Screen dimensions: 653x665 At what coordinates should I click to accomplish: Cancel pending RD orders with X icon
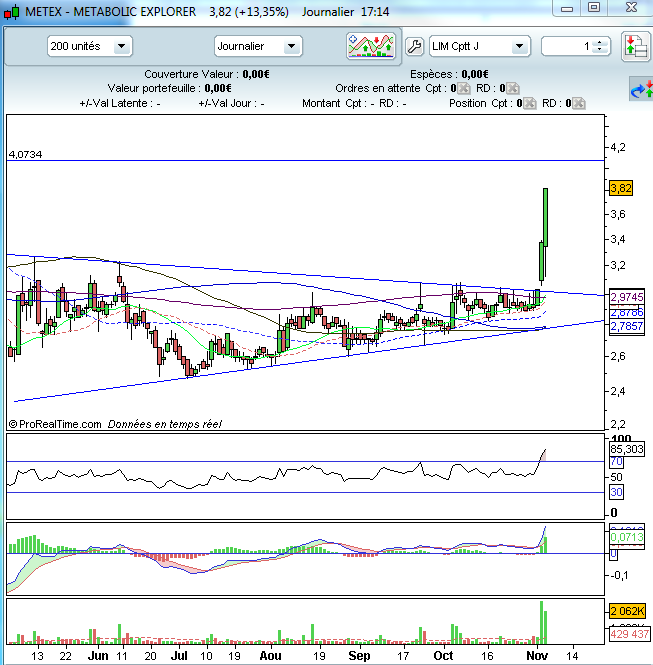[x=513, y=88]
